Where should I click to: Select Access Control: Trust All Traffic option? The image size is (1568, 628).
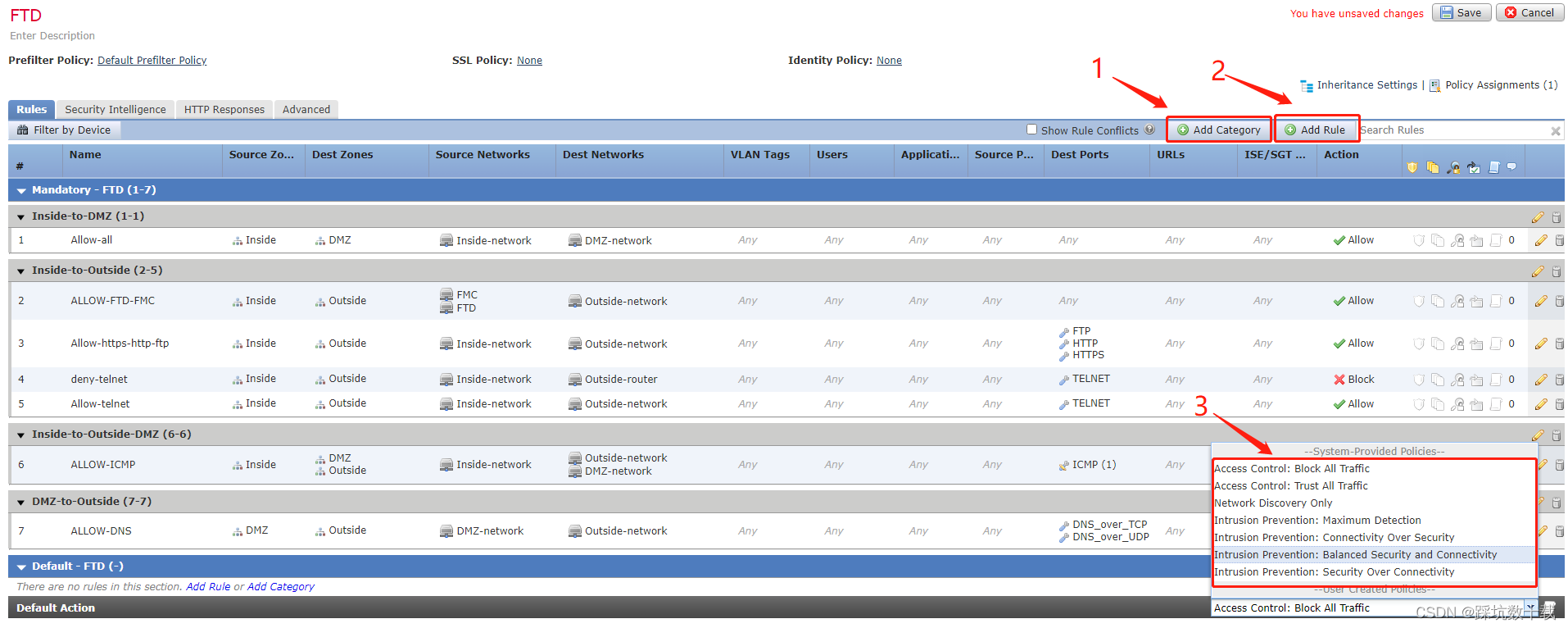(x=1374, y=486)
